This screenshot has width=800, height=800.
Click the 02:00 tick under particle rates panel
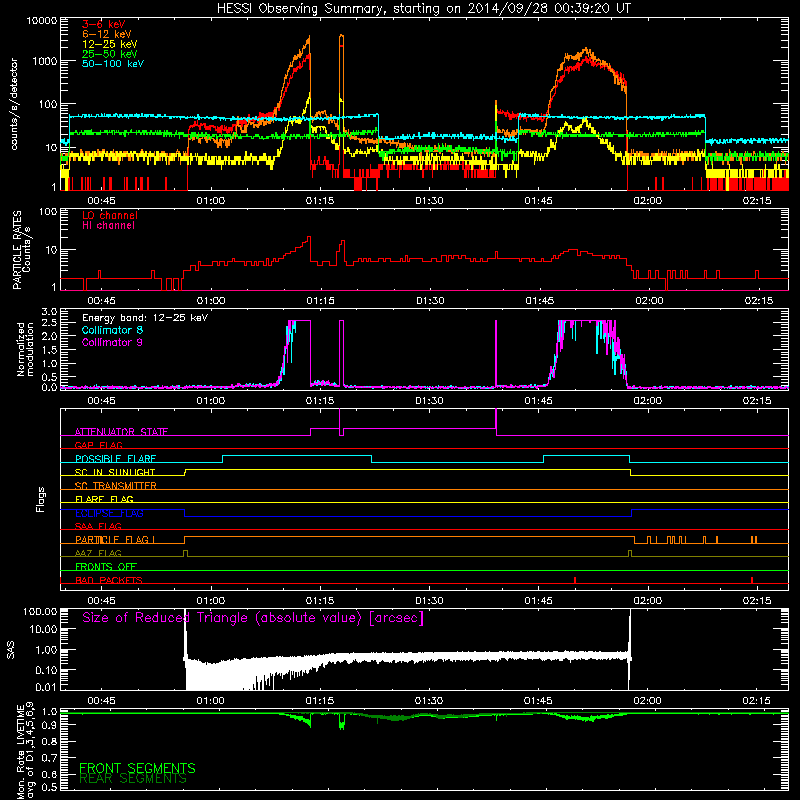[x=649, y=301]
